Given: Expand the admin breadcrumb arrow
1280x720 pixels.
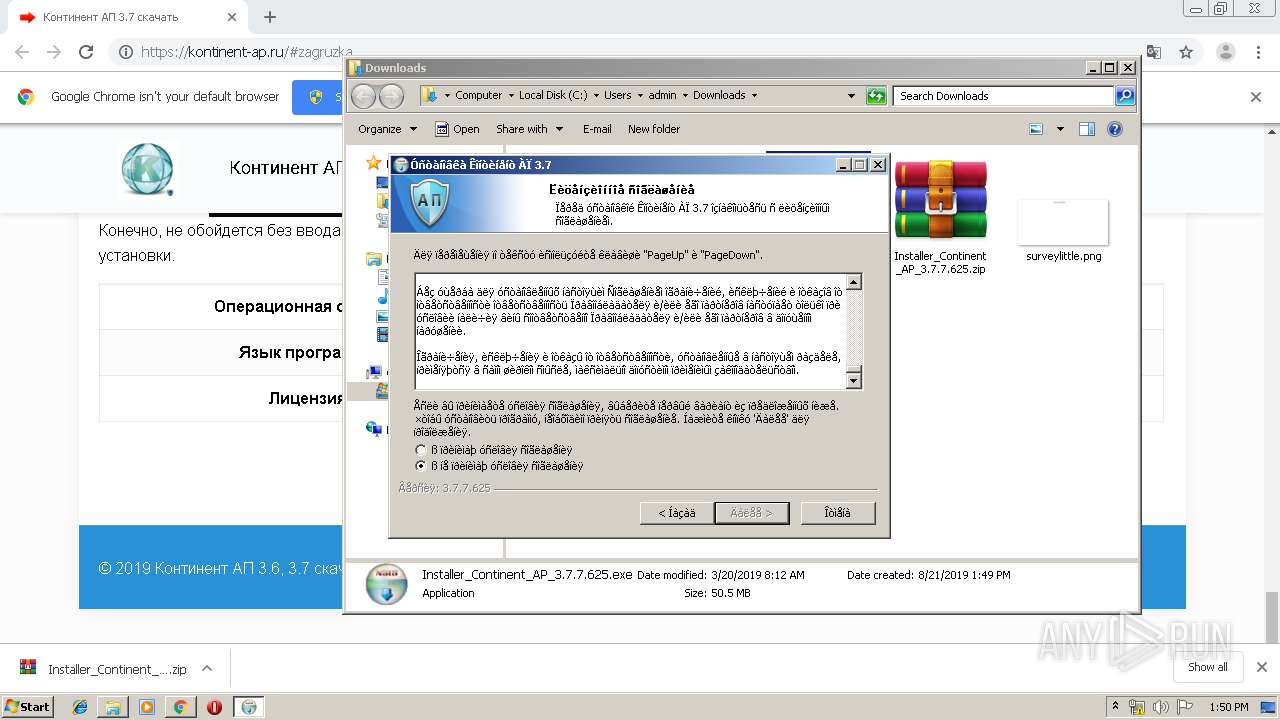Looking at the screenshot, I should click(x=685, y=96).
